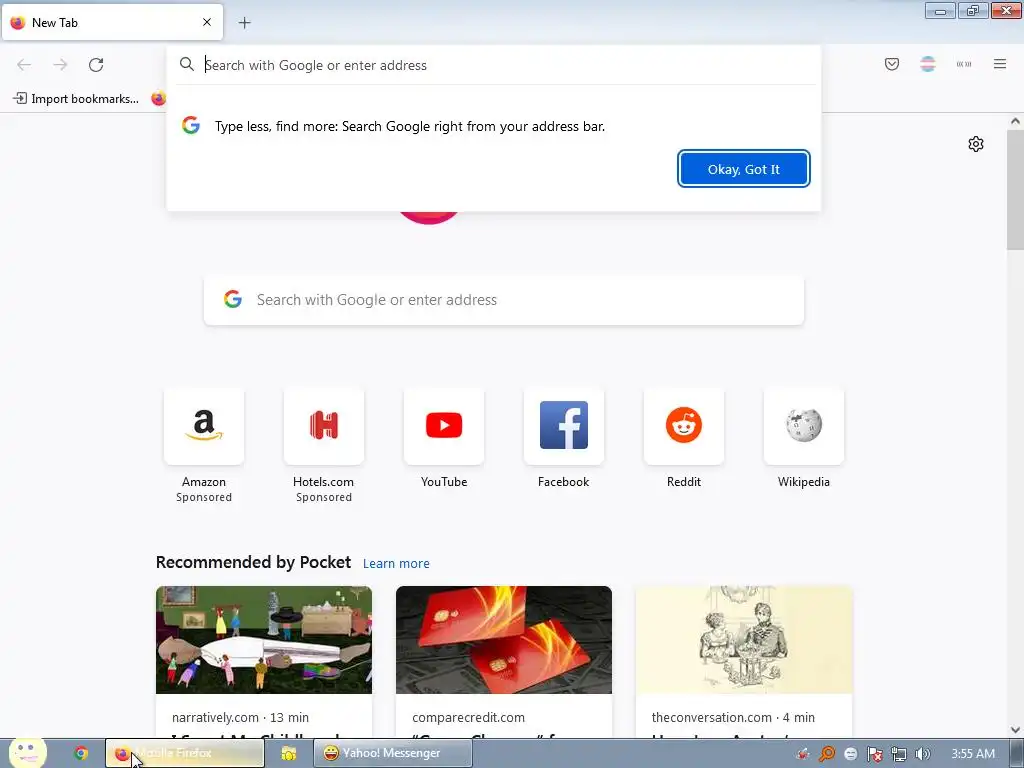Open new tab personalize gear icon
Image resolution: width=1024 pixels, height=768 pixels.
[x=975, y=144]
